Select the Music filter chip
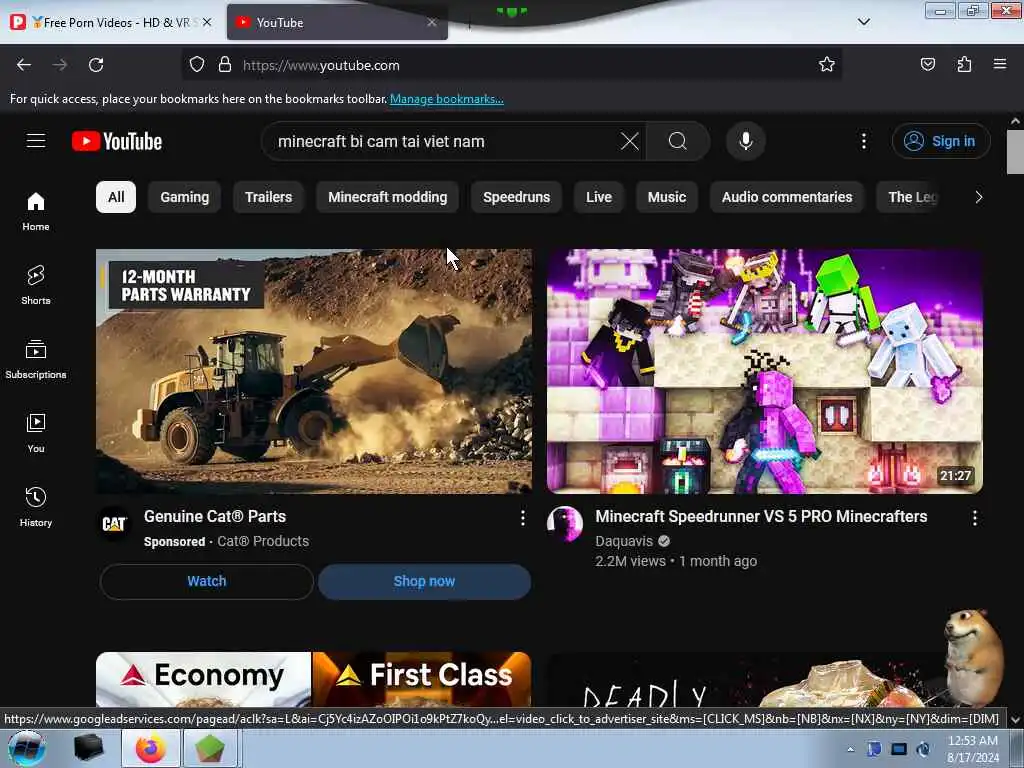 [x=667, y=197]
